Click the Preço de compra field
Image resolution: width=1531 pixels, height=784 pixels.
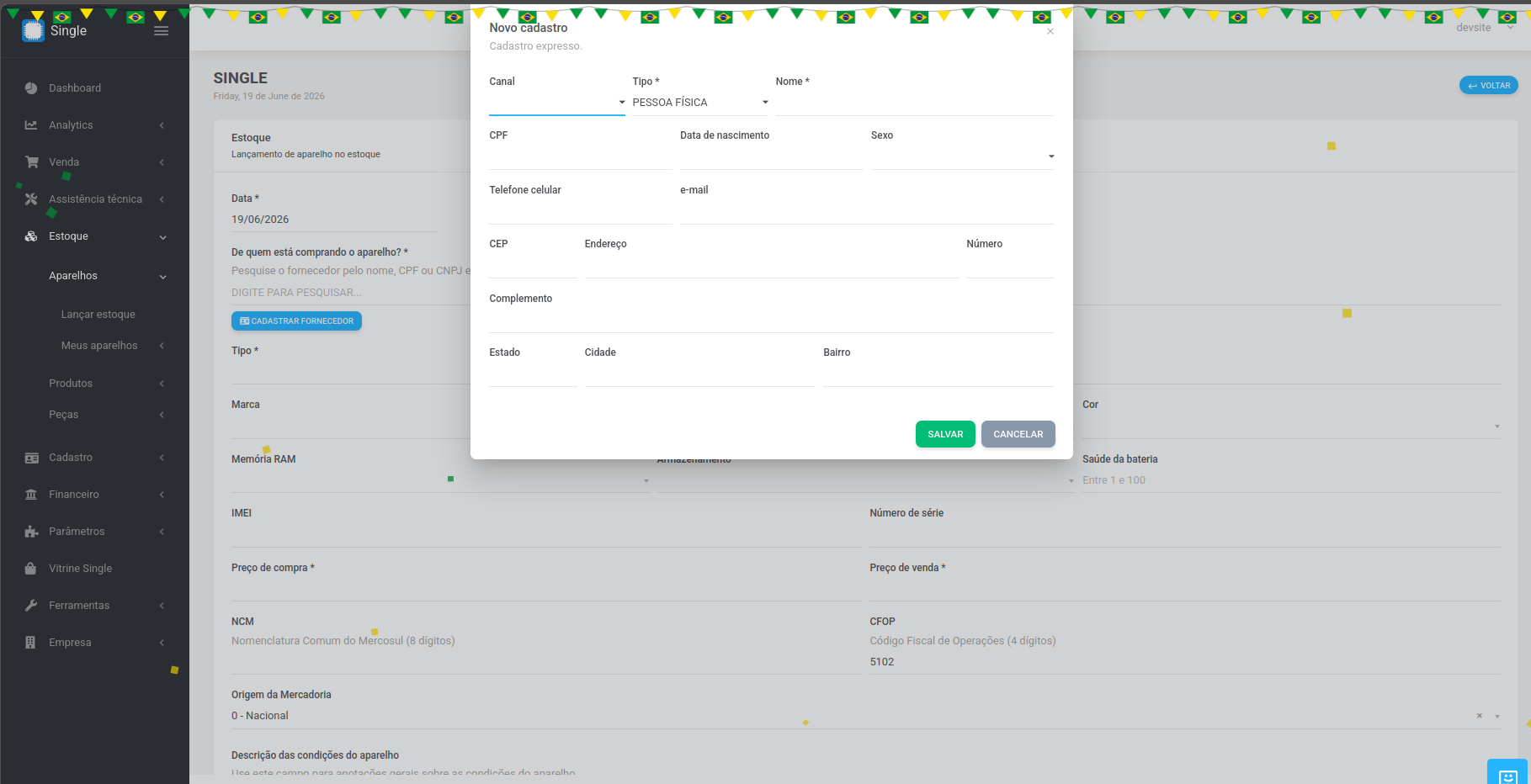pos(546,589)
